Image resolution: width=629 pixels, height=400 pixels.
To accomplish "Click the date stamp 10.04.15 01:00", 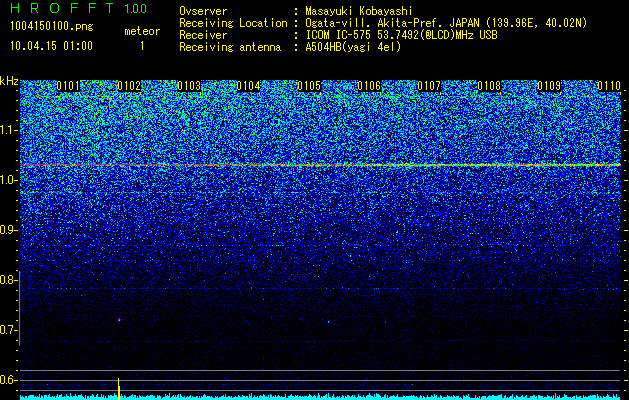I will click(x=51, y=46).
